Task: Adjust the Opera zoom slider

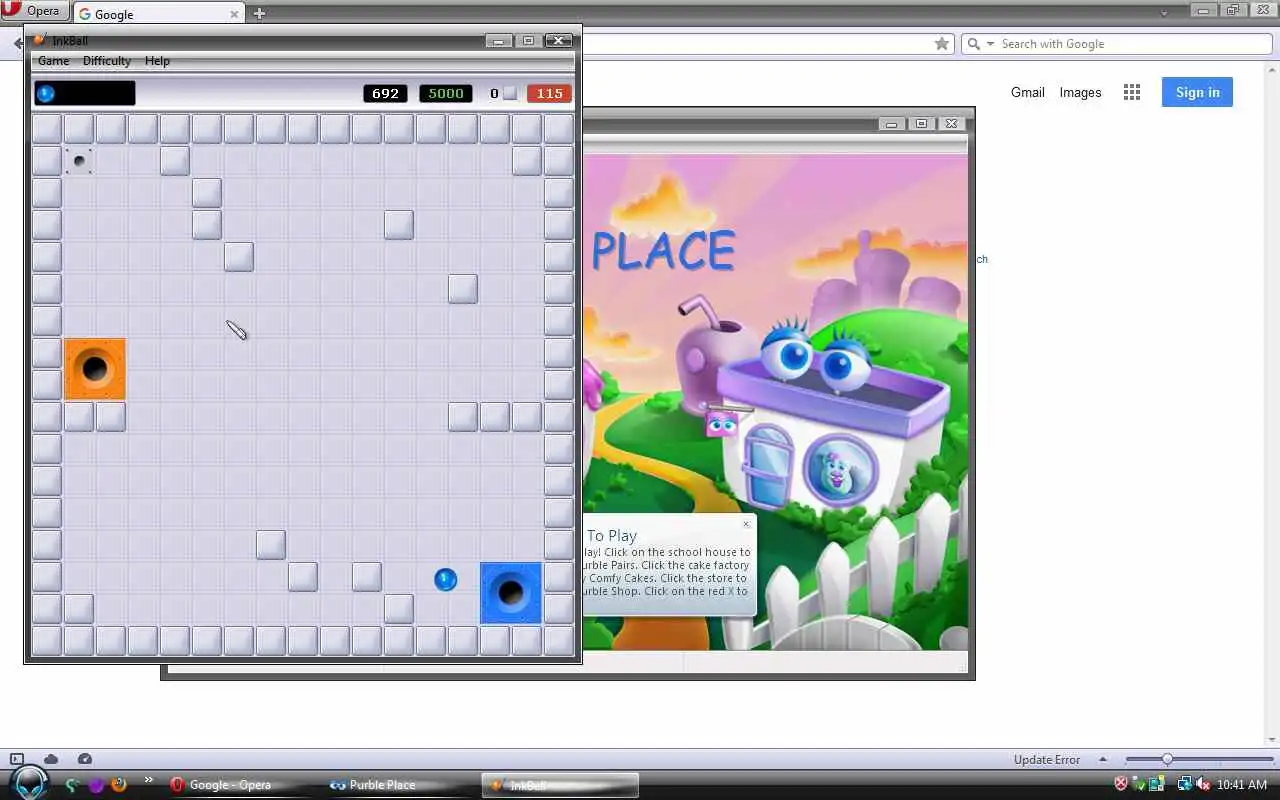Action: tap(1167, 759)
